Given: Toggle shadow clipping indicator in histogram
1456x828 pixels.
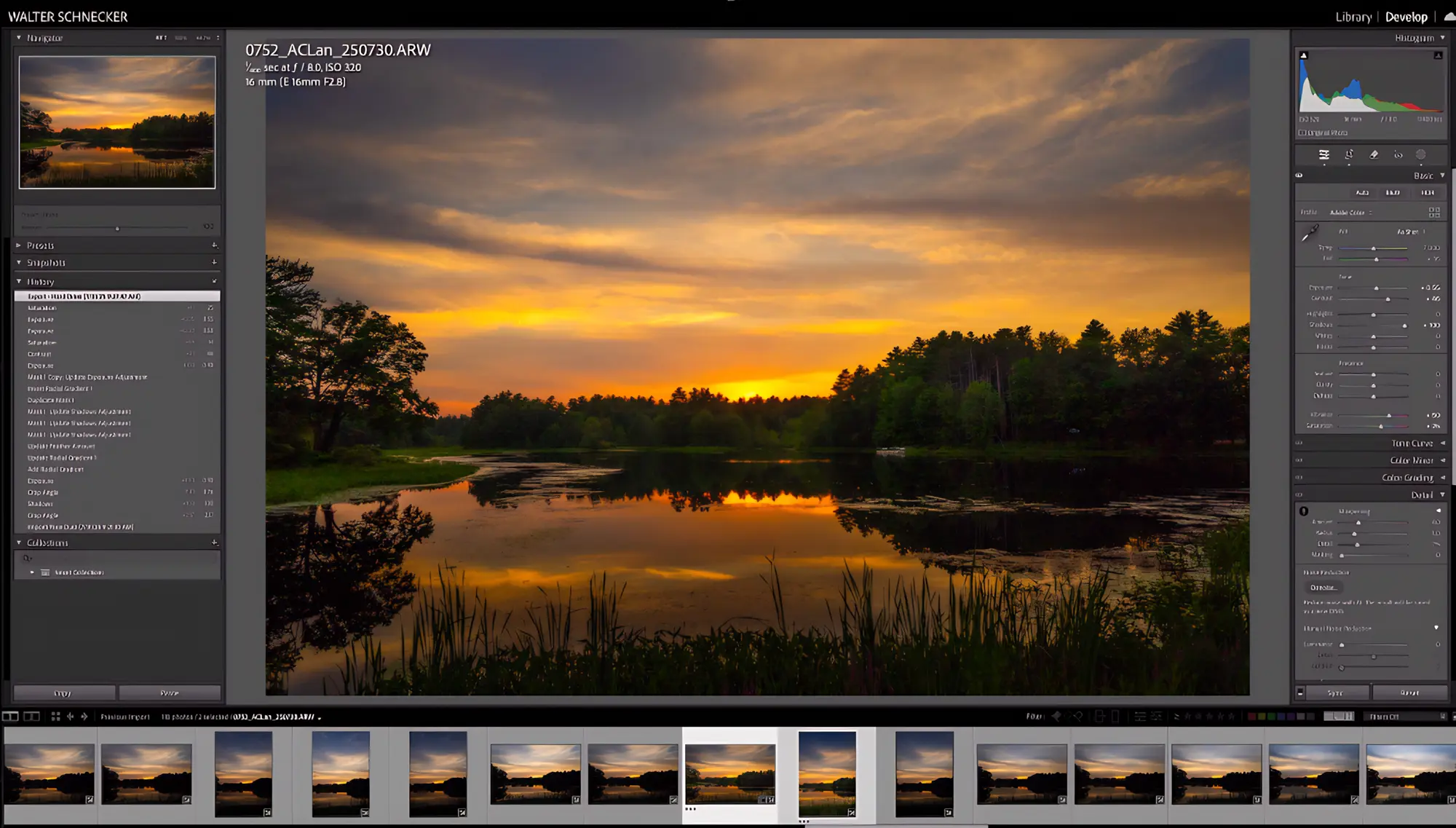Looking at the screenshot, I should (x=1304, y=55).
